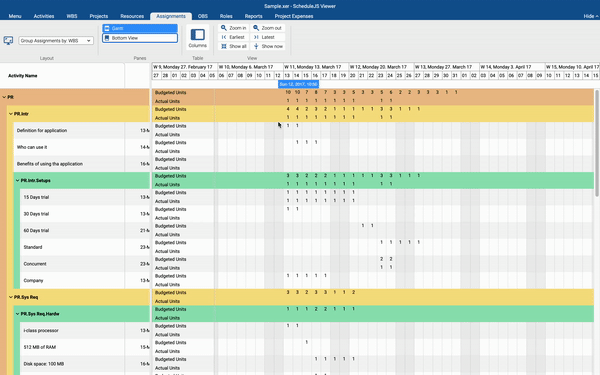Click the vertical scrollbar thumb
This screenshot has height=375, width=600.
tap(597, 143)
